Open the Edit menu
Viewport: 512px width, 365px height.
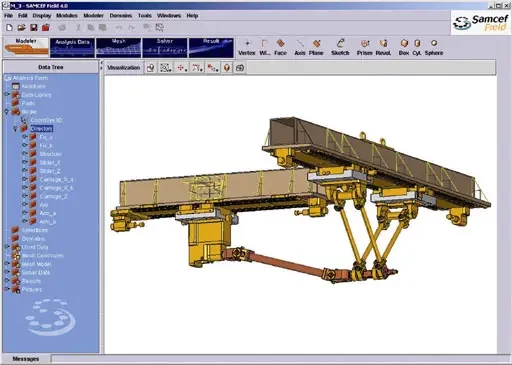tap(22, 16)
